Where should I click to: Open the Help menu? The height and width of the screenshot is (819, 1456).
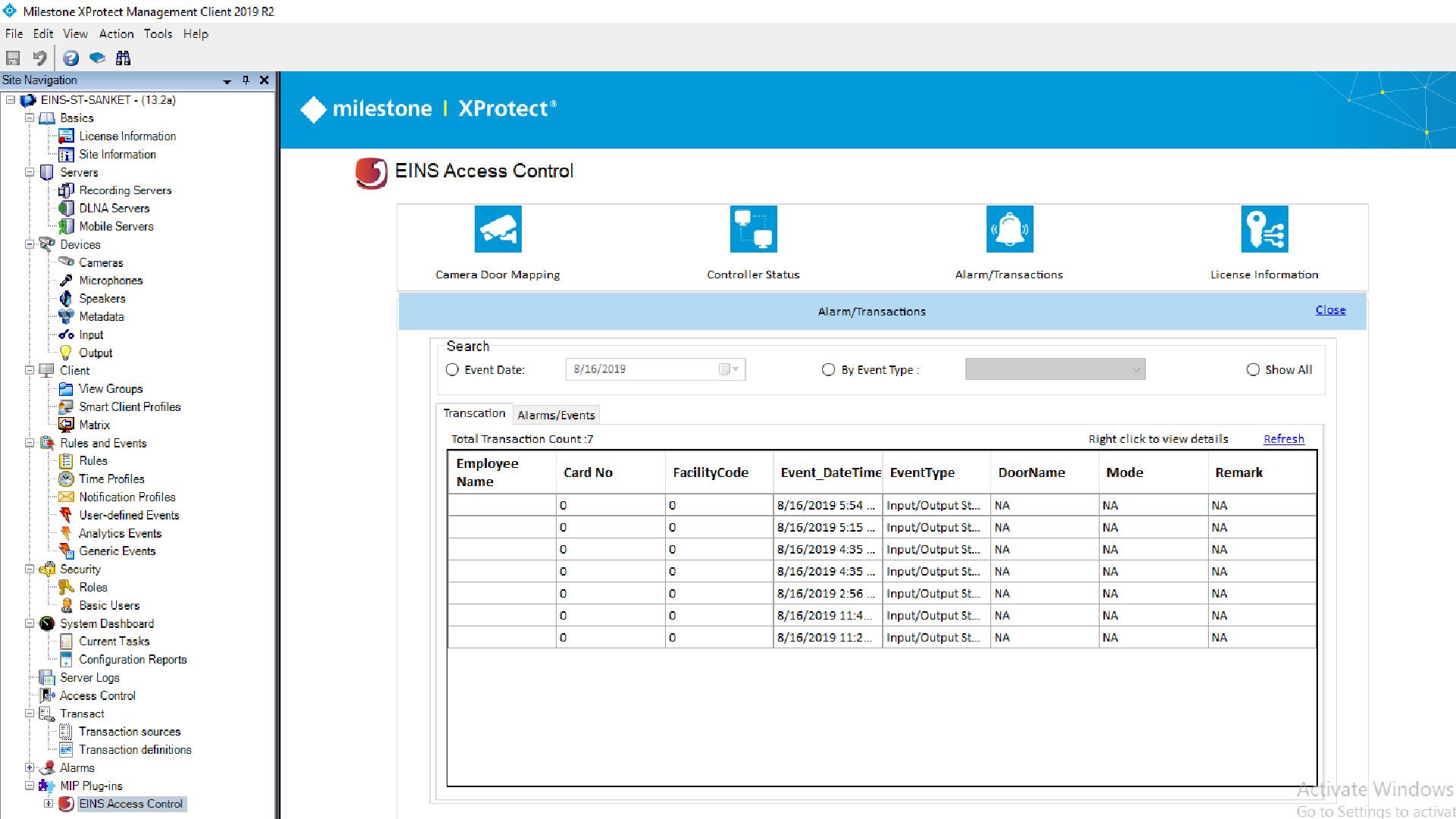196,34
